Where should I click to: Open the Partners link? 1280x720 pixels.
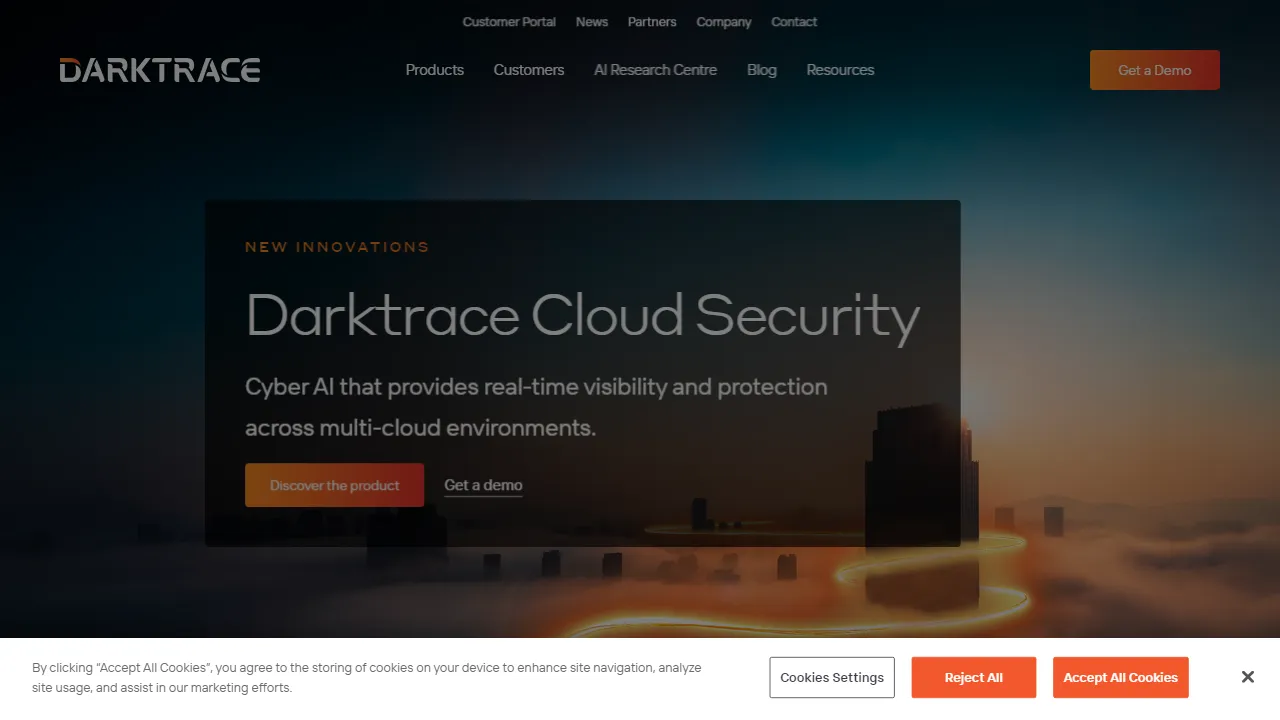pyautogui.click(x=652, y=22)
